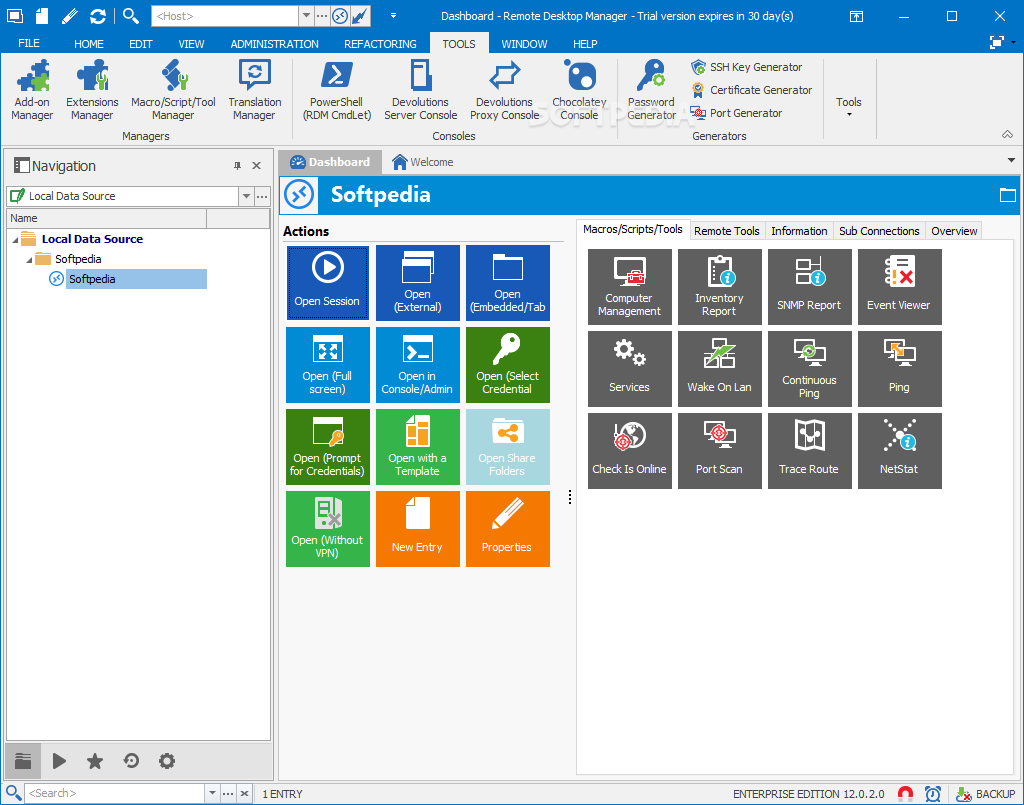Run the Computer Management tool
Screen dimensions: 1024x805
pyautogui.click(x=630, y=287)
